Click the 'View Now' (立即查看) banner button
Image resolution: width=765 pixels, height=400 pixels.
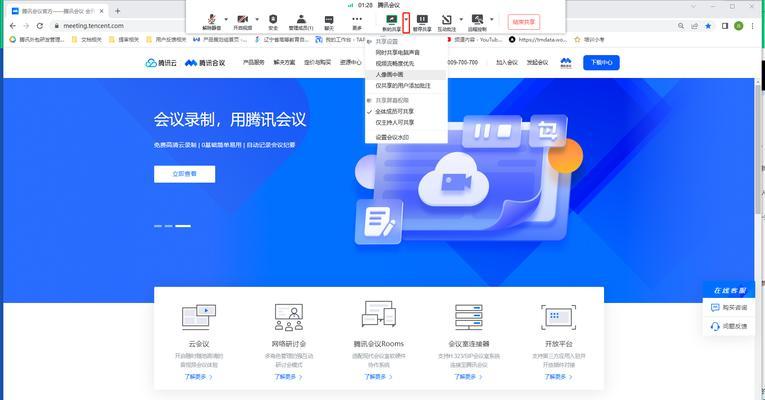(x=184, y=174)
